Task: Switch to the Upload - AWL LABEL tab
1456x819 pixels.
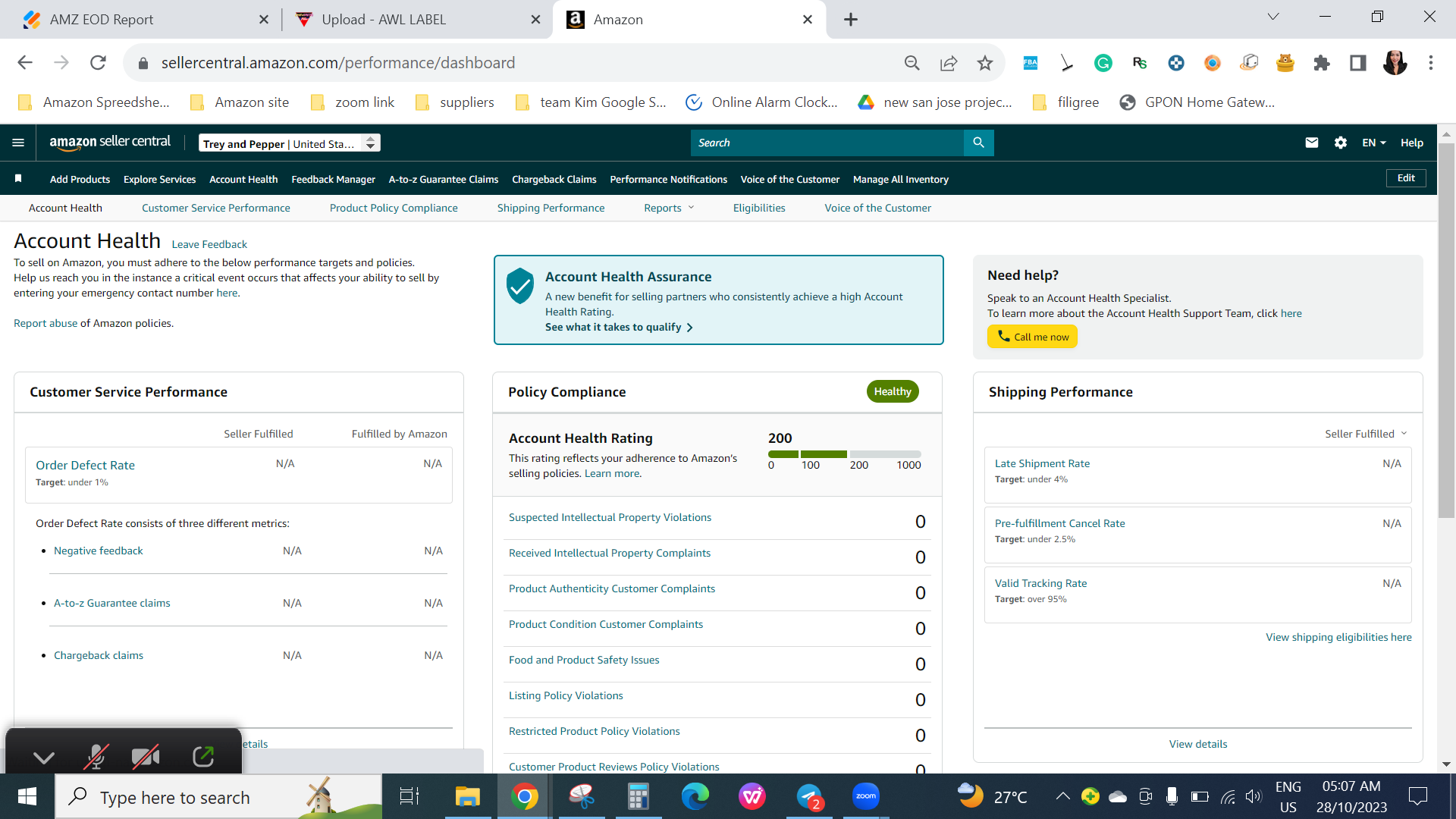Action: tap(417, 20)
